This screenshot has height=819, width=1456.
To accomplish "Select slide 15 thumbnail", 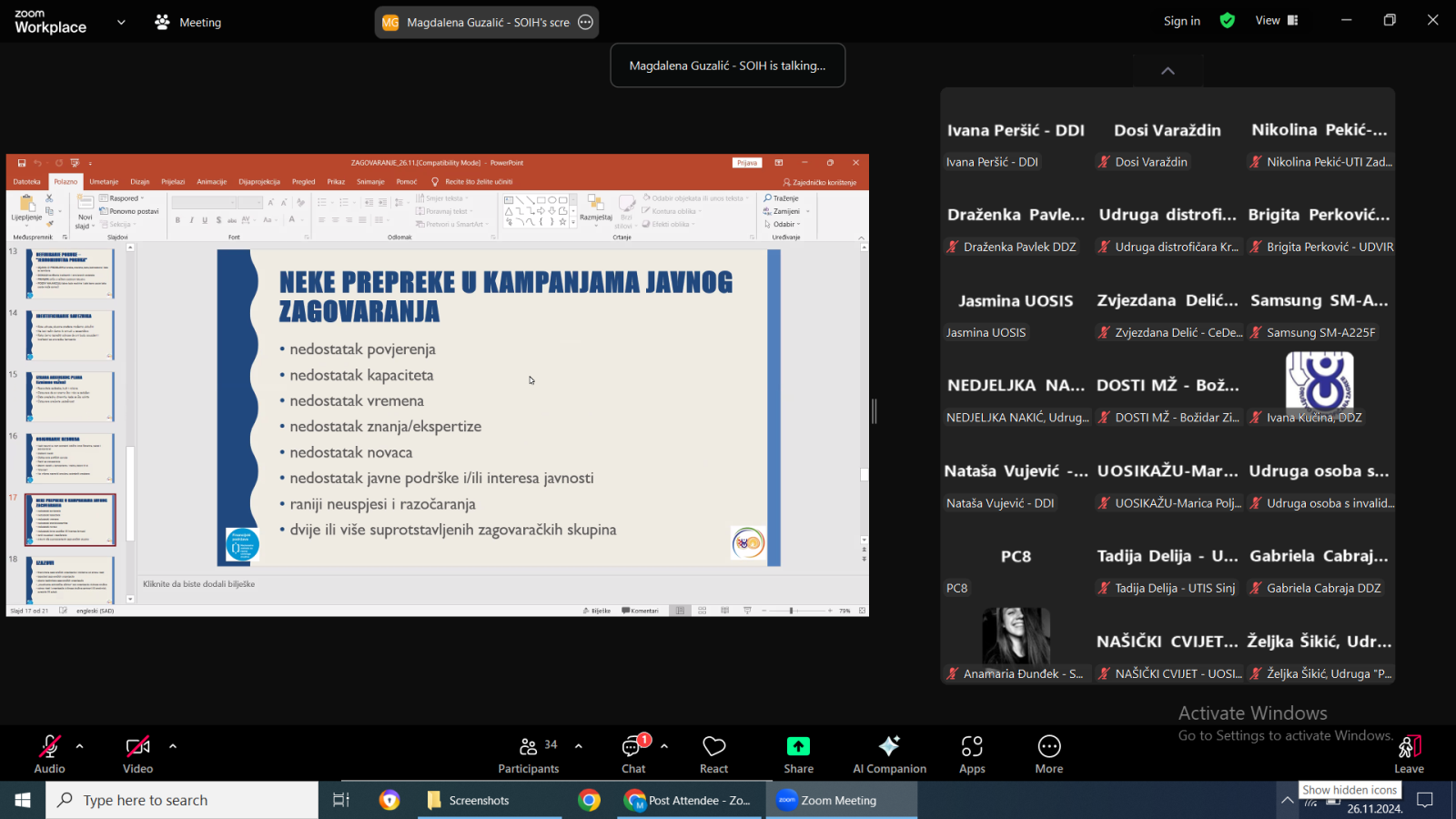I will point(70,397).
